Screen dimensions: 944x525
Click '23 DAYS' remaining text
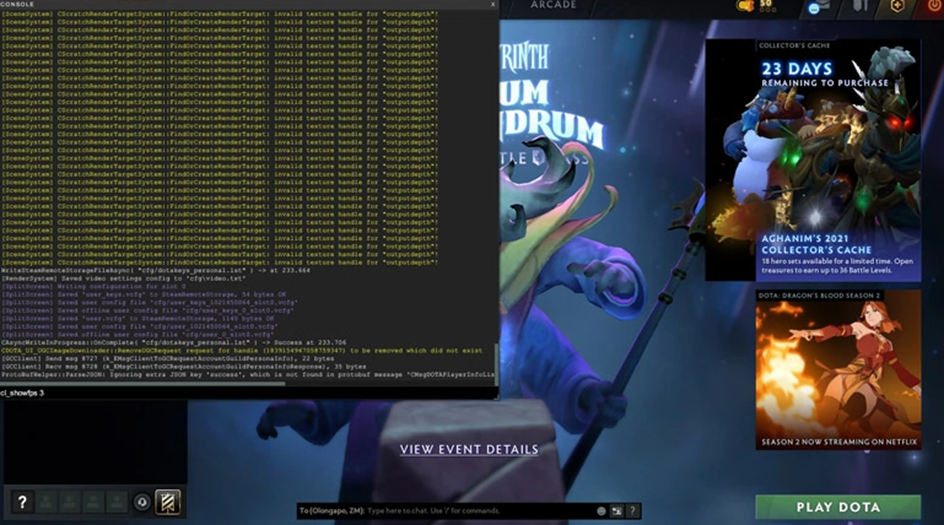[x=797, y=69]
